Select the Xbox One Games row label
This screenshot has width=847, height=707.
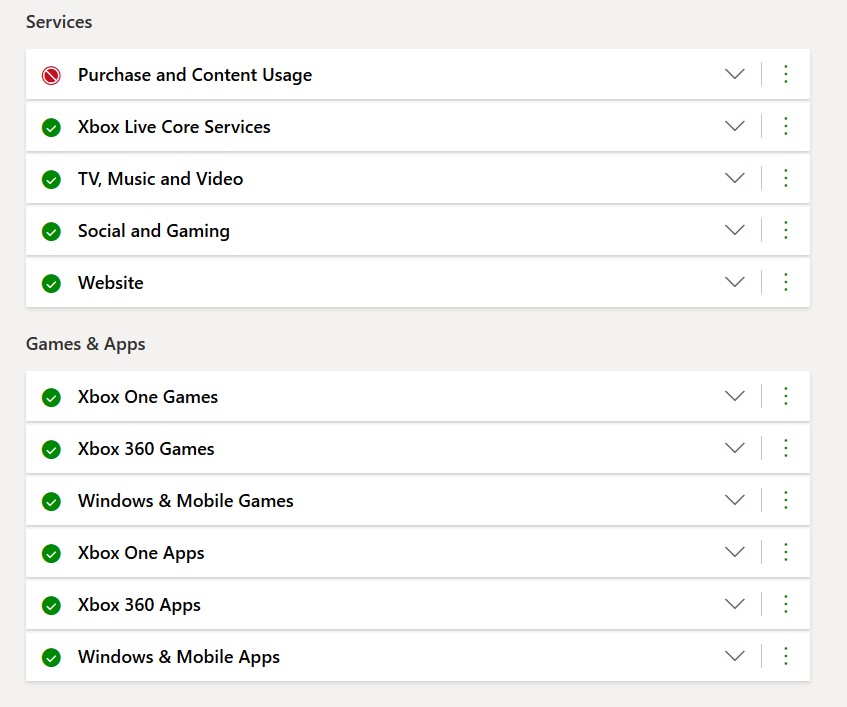coord(148,397)
